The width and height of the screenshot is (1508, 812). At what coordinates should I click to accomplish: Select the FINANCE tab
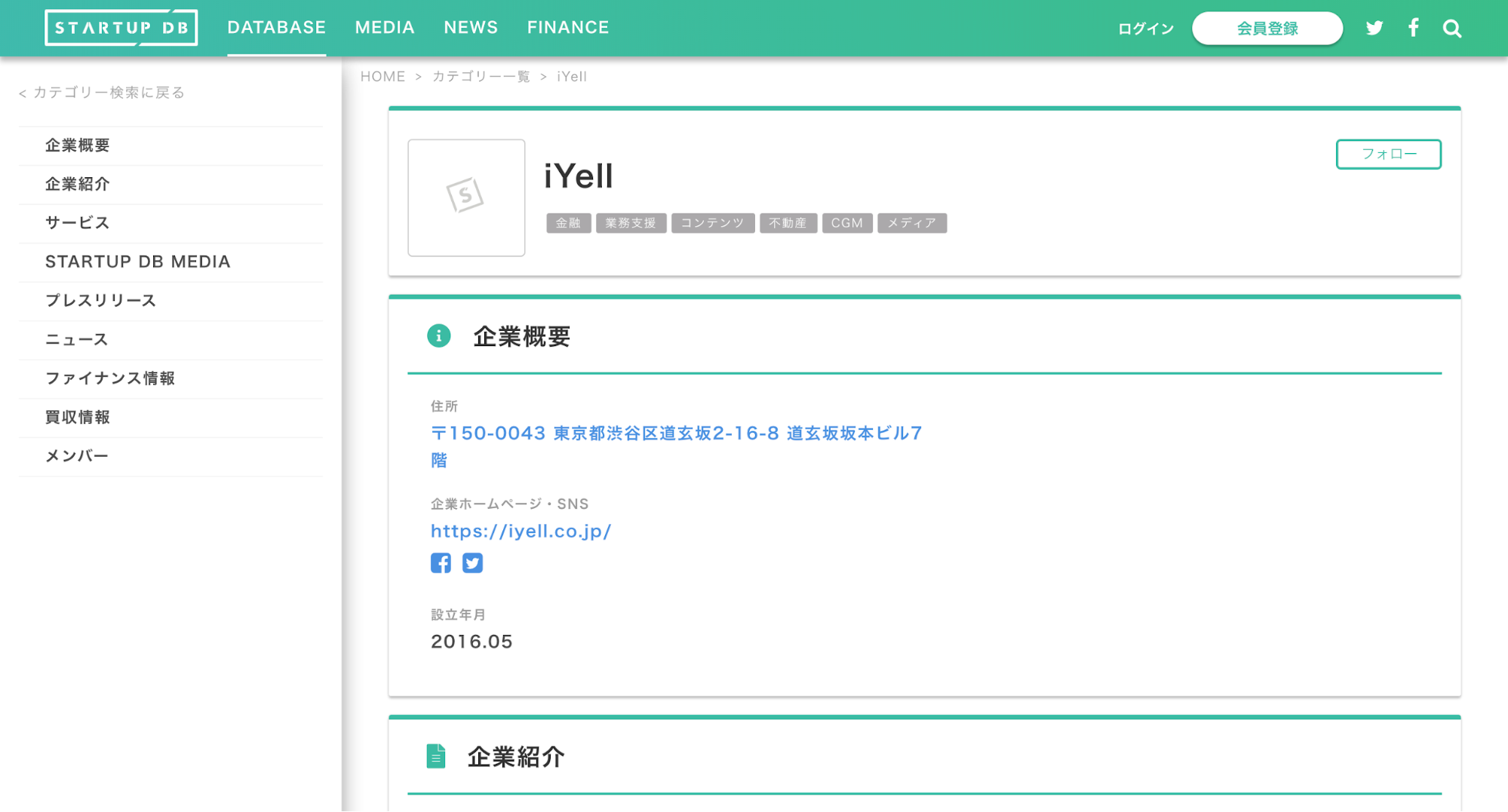(568, 28)
